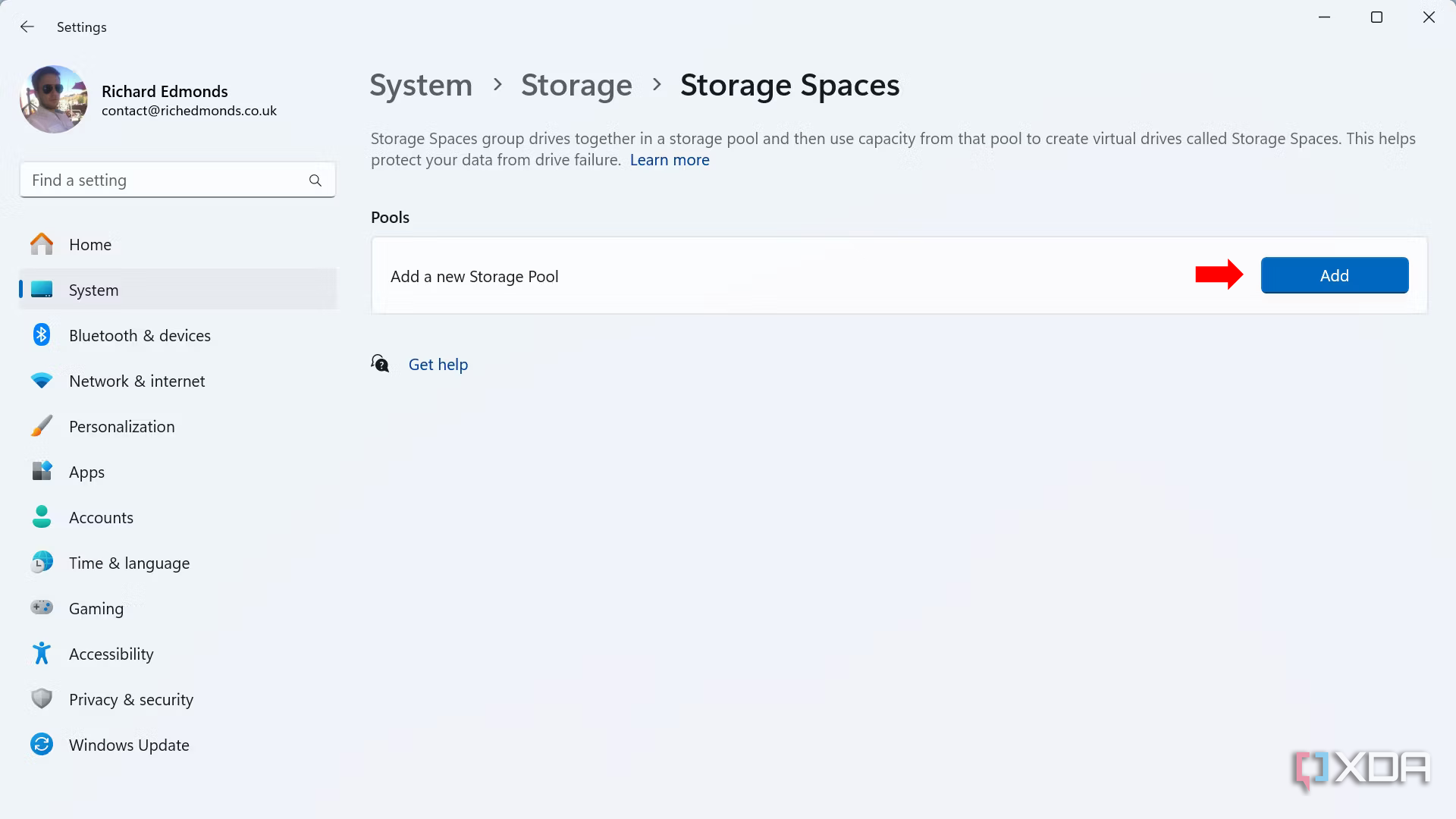Select System in the sidebar
This screenshot has width=1456, height=819.
tap(93, 290)
